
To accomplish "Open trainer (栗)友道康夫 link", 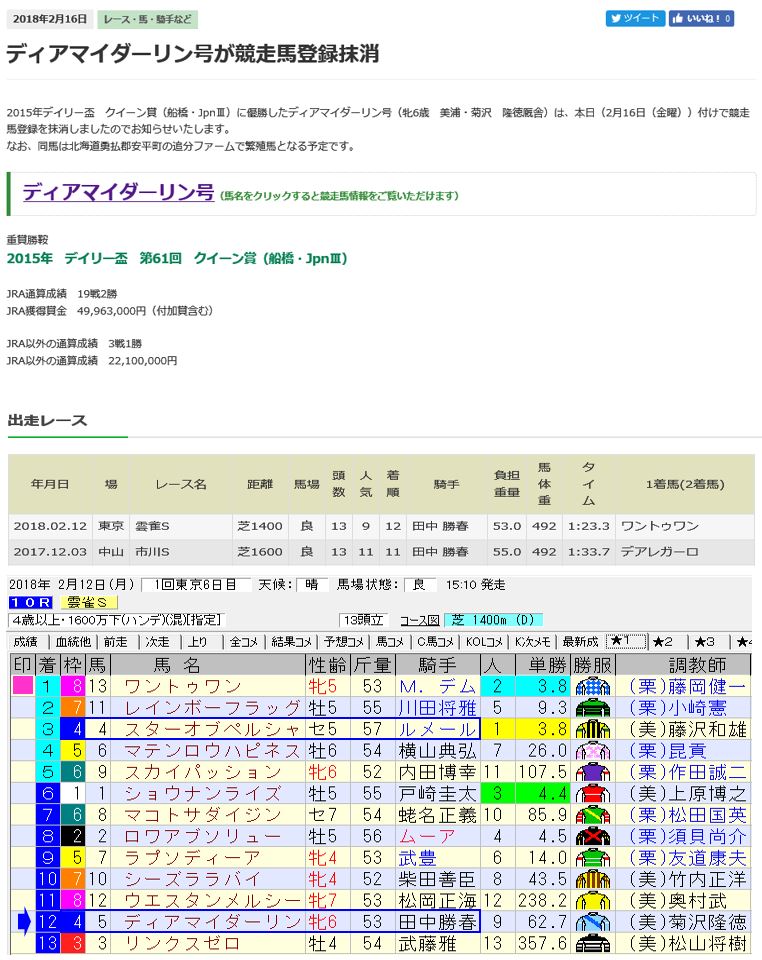I will 688,858.
